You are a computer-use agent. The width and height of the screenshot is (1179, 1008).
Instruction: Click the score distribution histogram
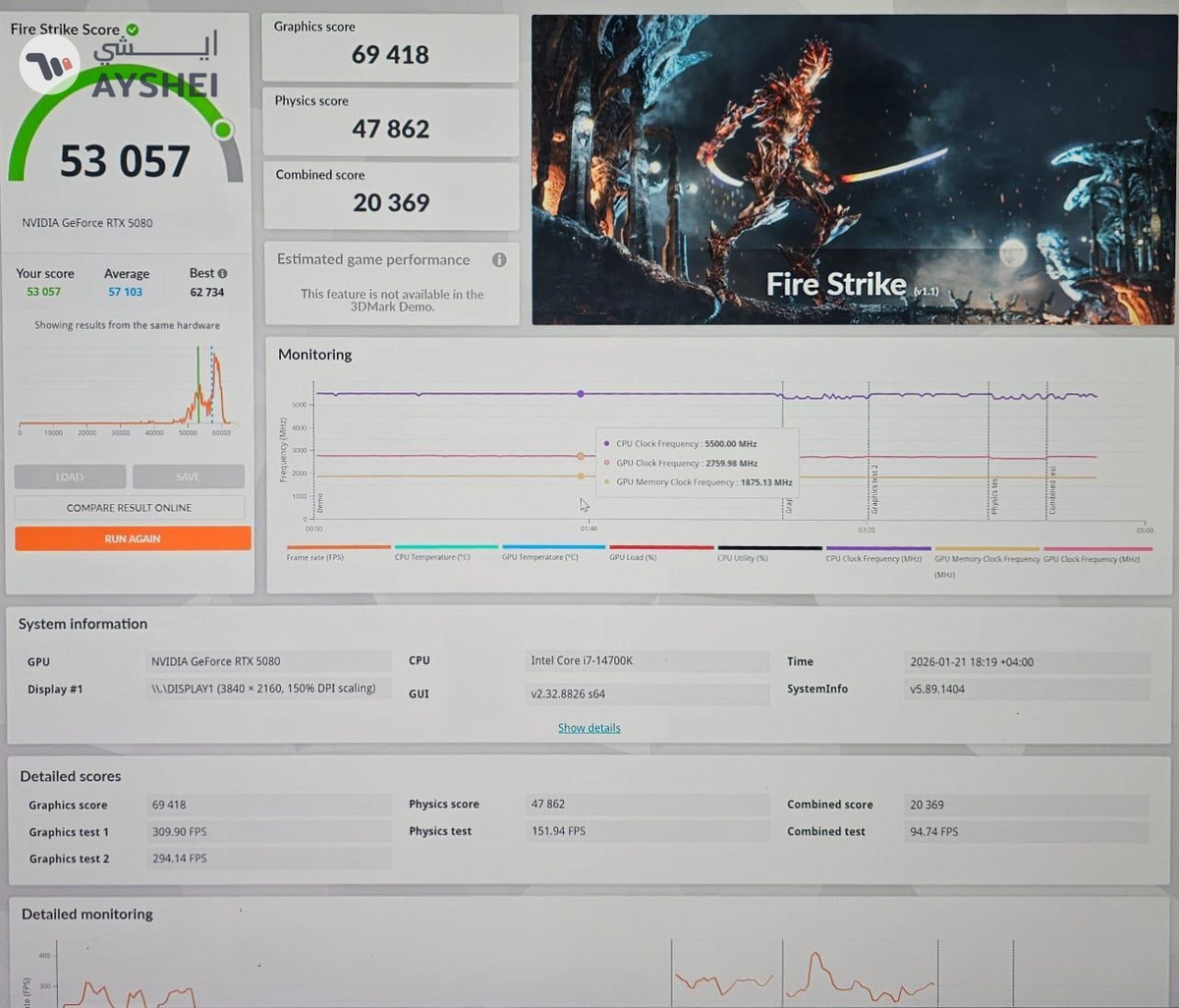pyautogui.click(x=126, y=387)
